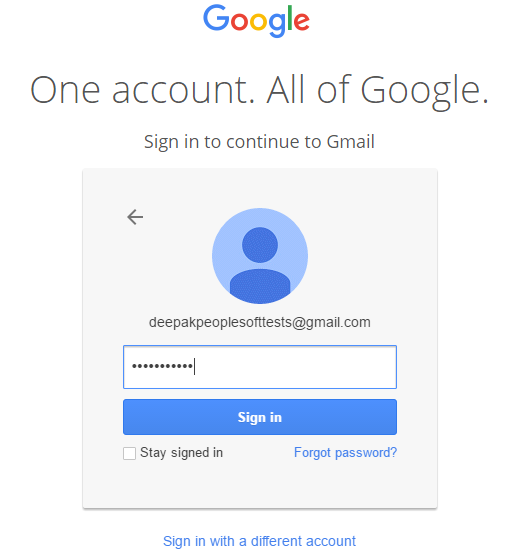The height and width of the screenshot is (559, 519).
Task: Submit with the blue Sign in button
Action: [260, 417]
